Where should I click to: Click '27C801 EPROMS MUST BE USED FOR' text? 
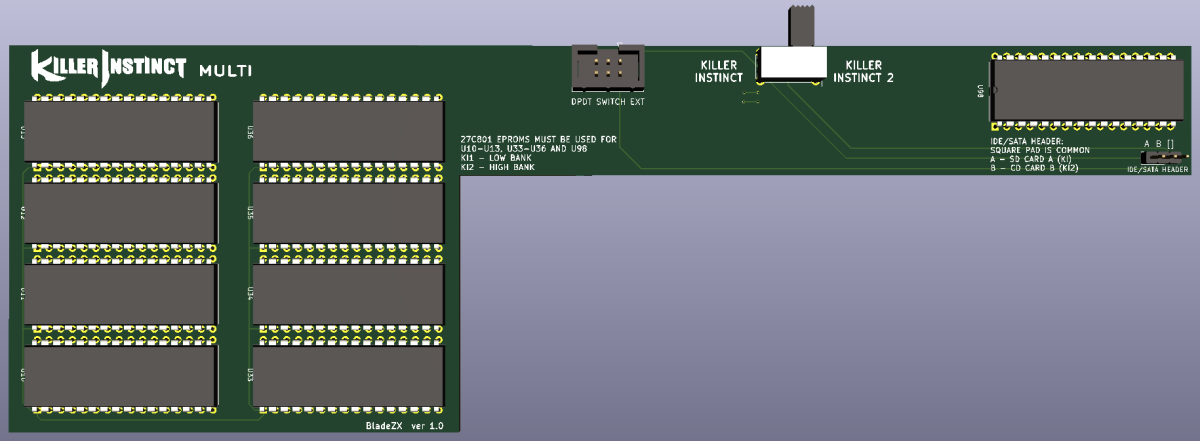pos(538,139)
